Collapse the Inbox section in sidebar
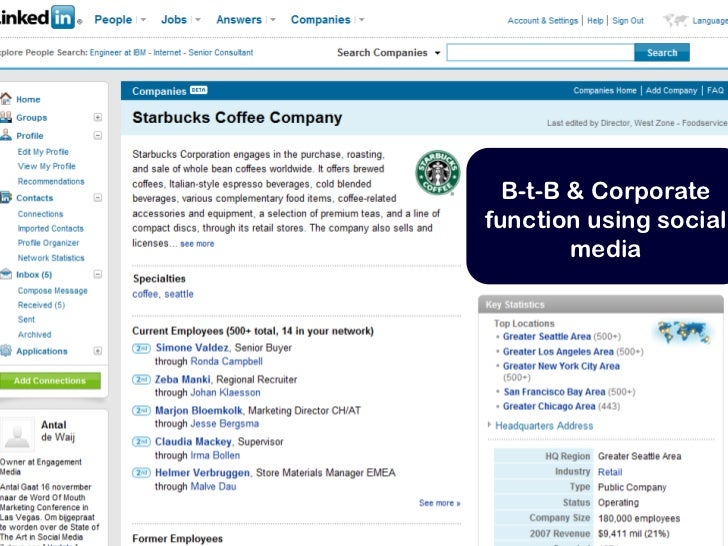728x546 pixels. click(98, 274)
